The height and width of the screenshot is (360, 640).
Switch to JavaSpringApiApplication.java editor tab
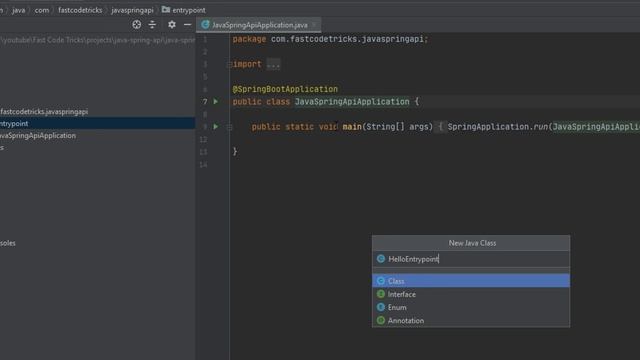(x=260, y=25)
